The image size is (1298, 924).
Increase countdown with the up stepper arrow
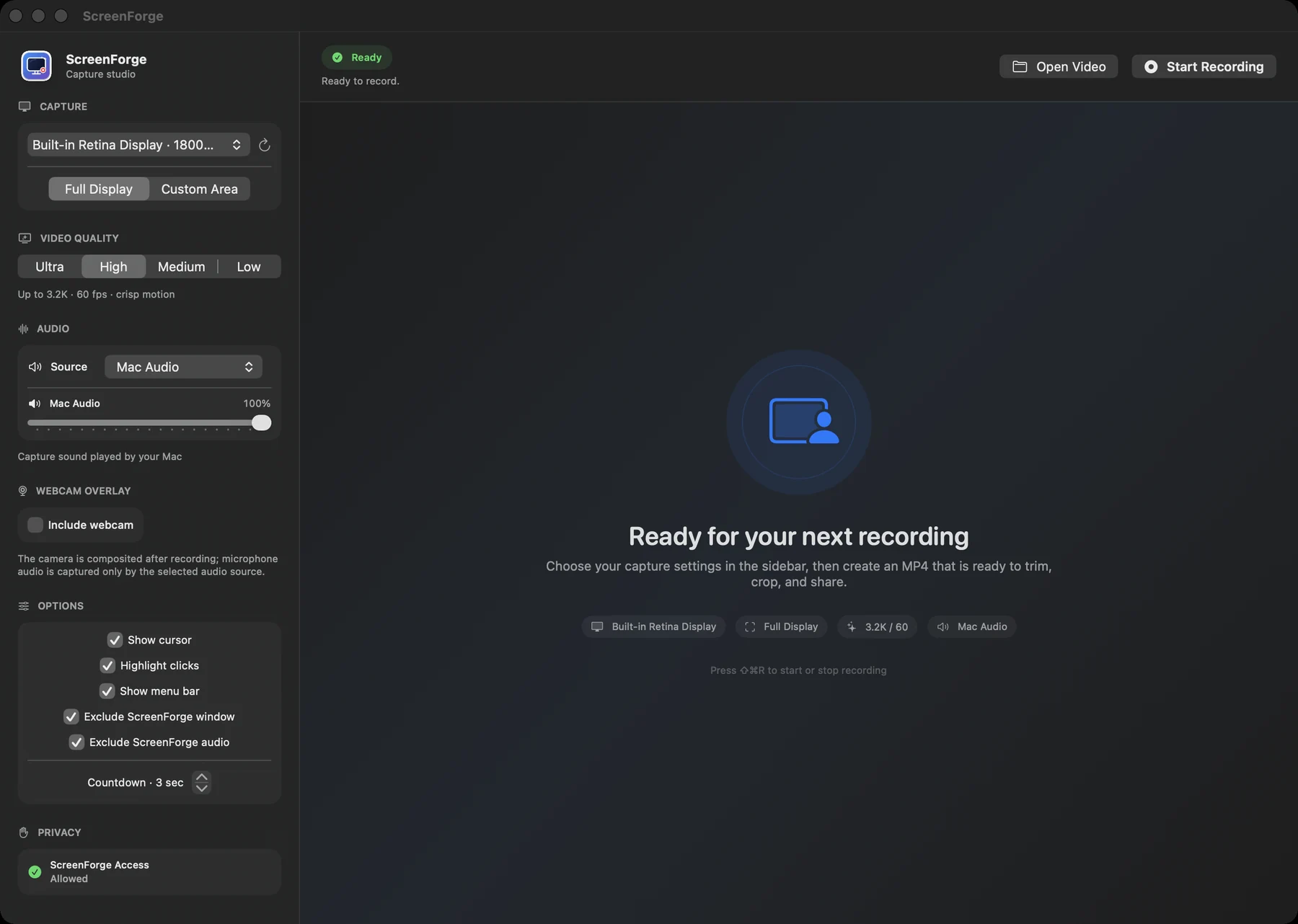coord(202,777)
